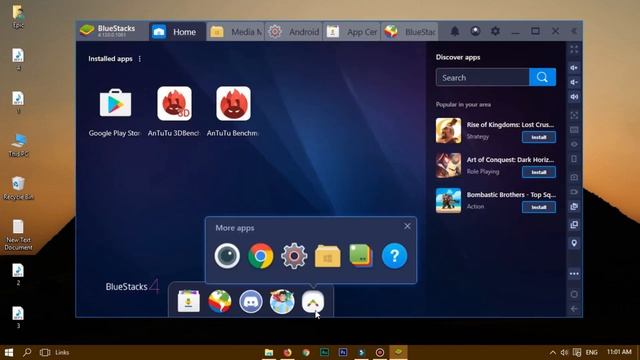Click volume down in sidebar

(x=574, y=82)
